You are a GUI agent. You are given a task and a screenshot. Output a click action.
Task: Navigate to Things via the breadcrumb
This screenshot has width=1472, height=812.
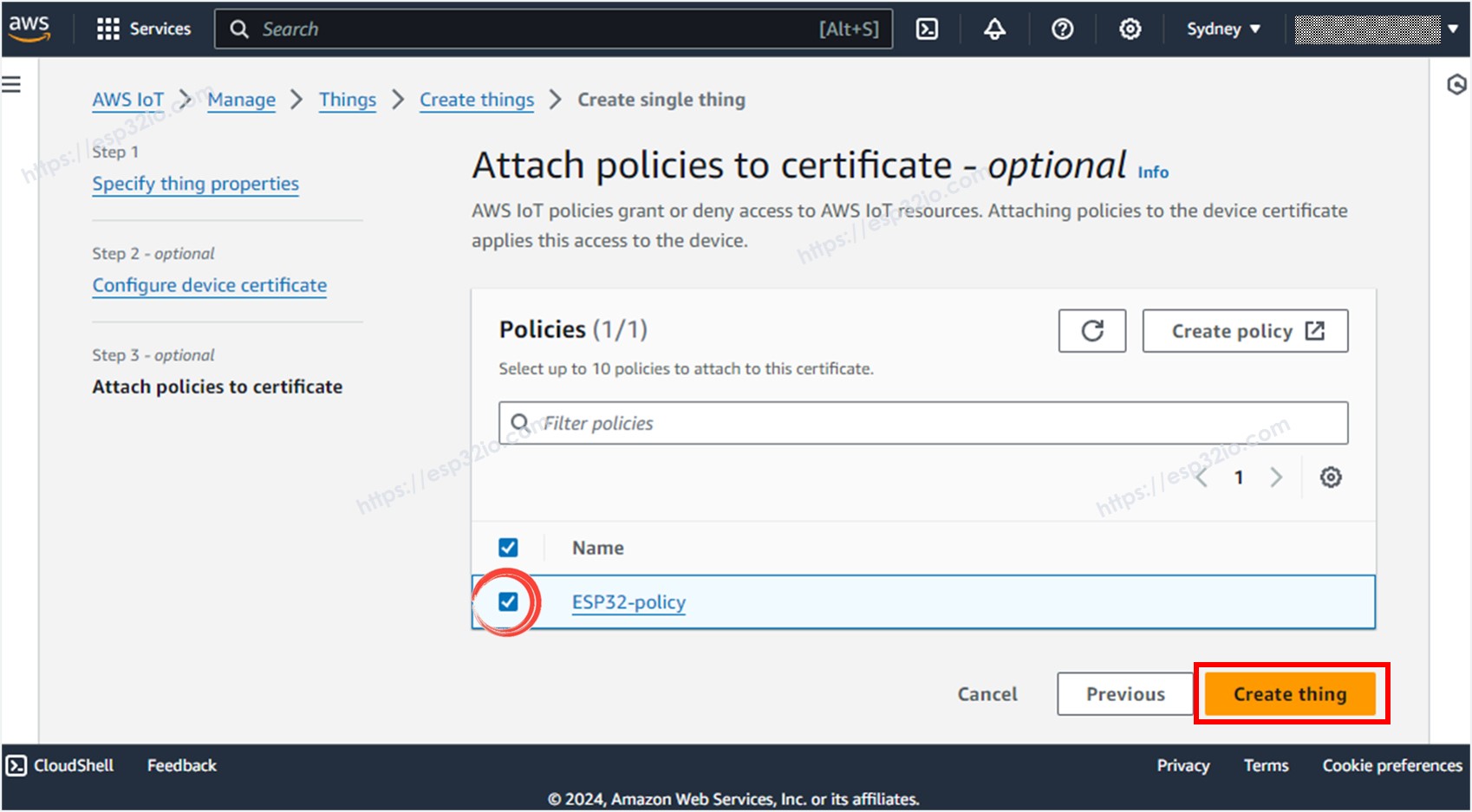[x=347, y=100]
